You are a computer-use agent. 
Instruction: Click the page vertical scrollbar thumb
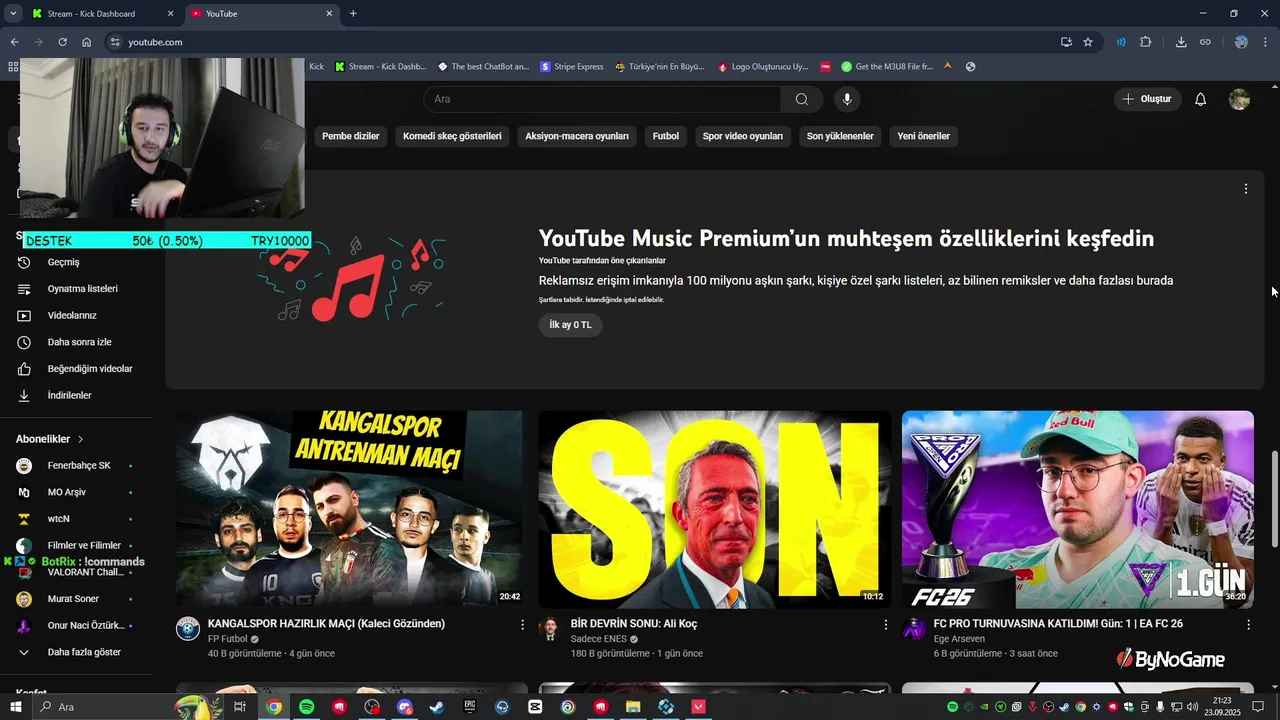coord(1274,500)
